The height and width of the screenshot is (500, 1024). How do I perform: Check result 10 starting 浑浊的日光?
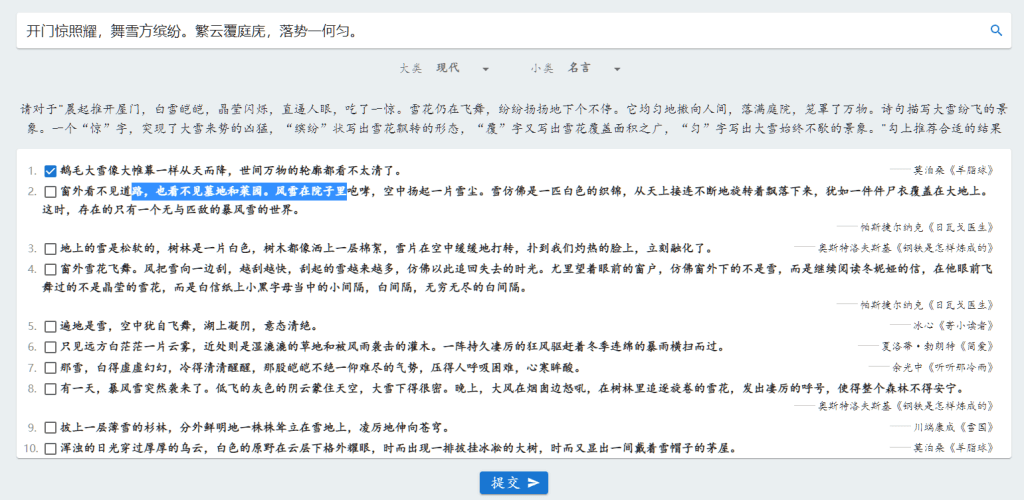[x=50, y=449]
